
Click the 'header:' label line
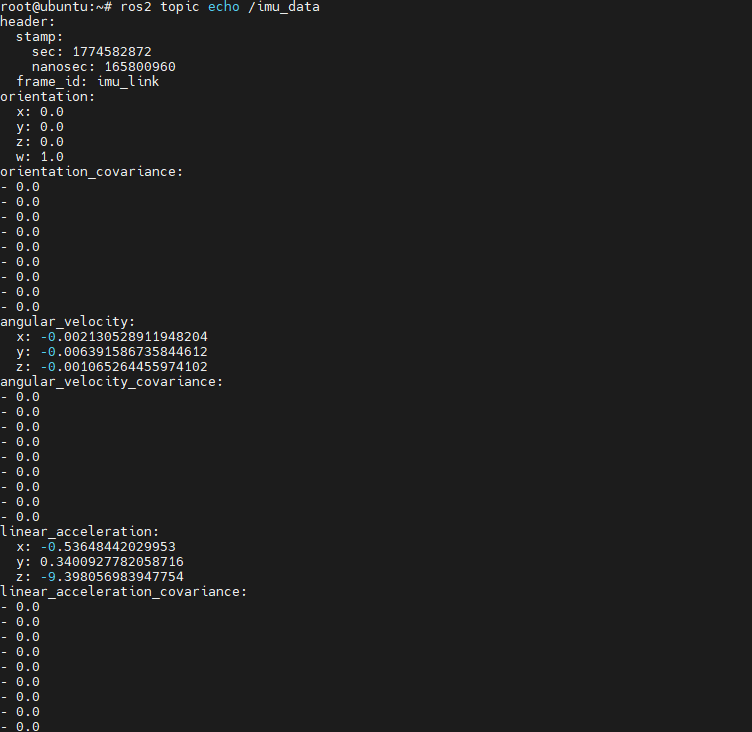(28, 22)
